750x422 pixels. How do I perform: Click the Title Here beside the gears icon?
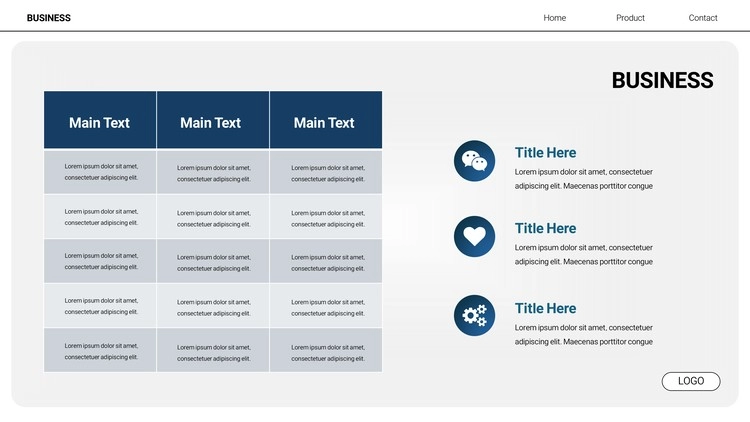pos(545,308)
